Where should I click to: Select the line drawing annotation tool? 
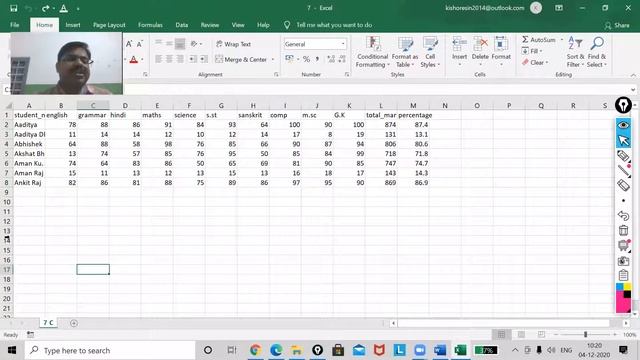(x=623, y=171)
